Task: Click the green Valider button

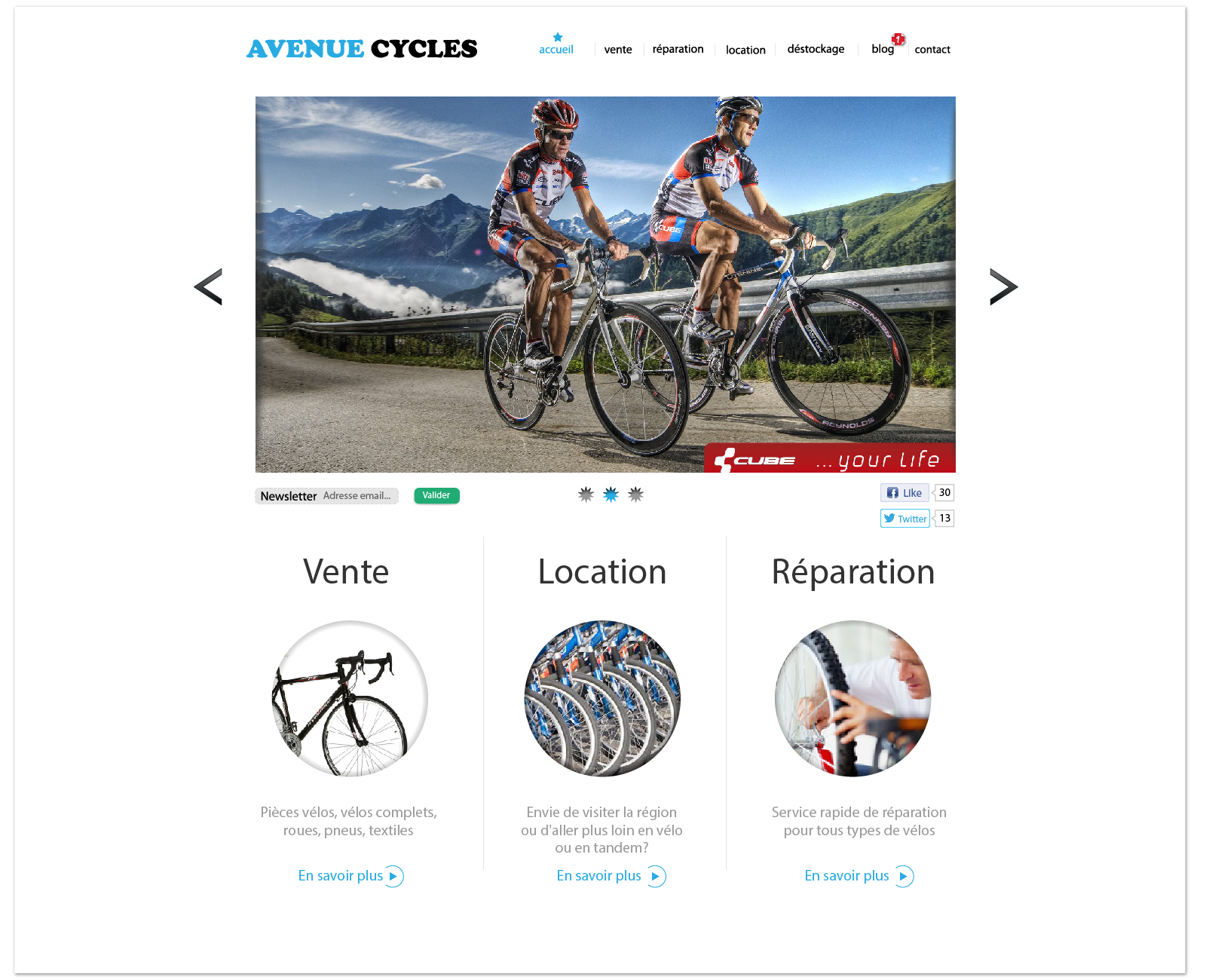Action: (x=436, y=495)
